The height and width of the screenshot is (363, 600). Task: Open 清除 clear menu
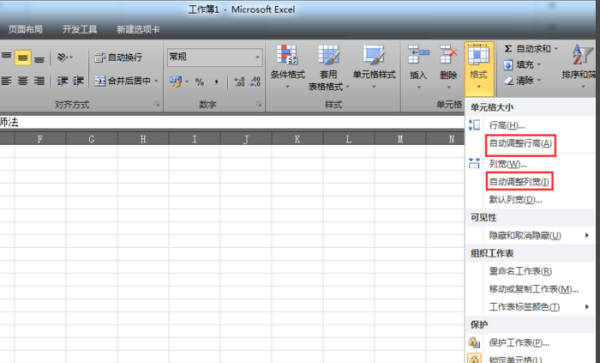(x=522, y=80)
